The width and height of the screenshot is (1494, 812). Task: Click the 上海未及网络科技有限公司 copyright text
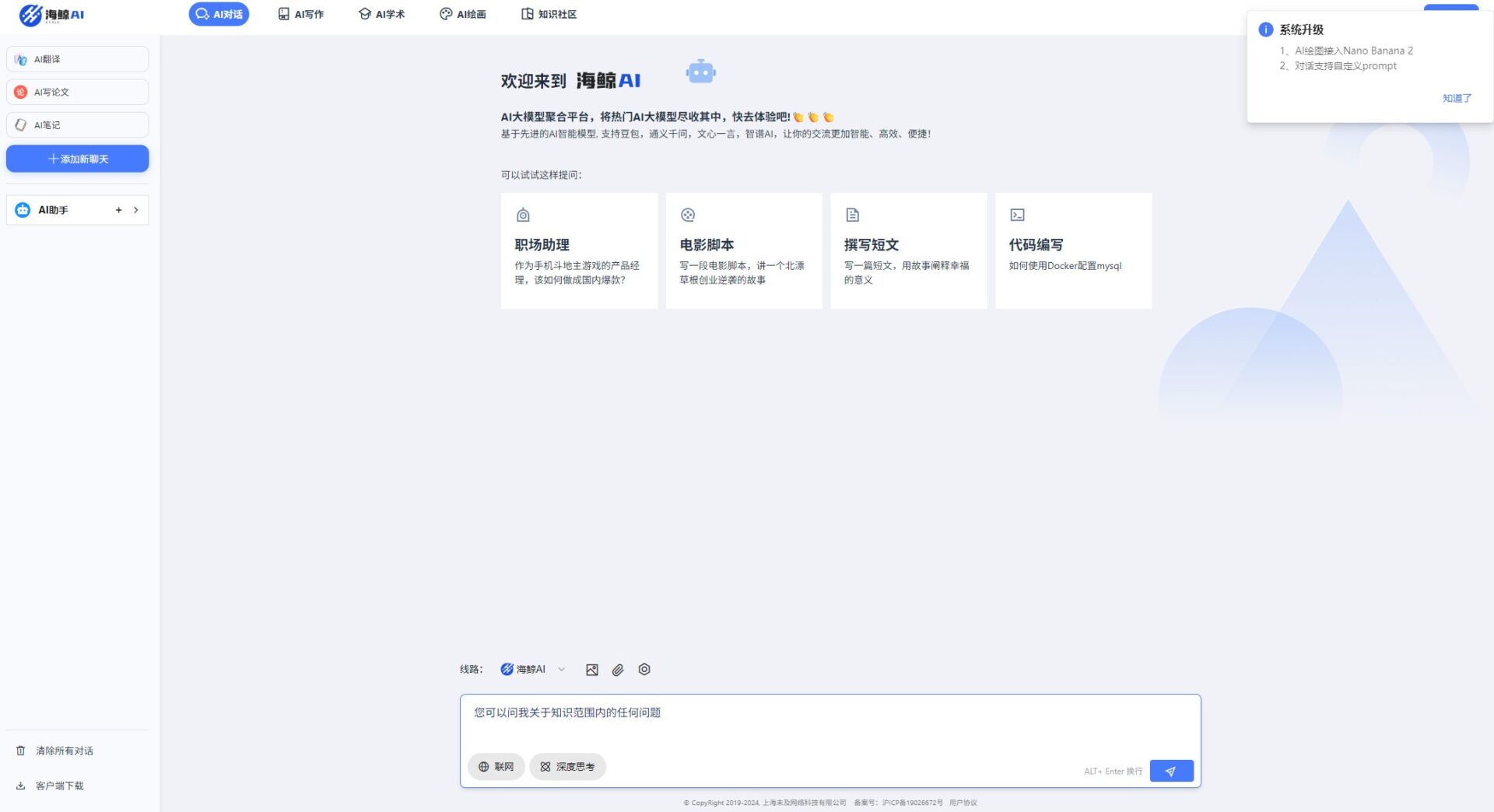click(x=804, y=803)
